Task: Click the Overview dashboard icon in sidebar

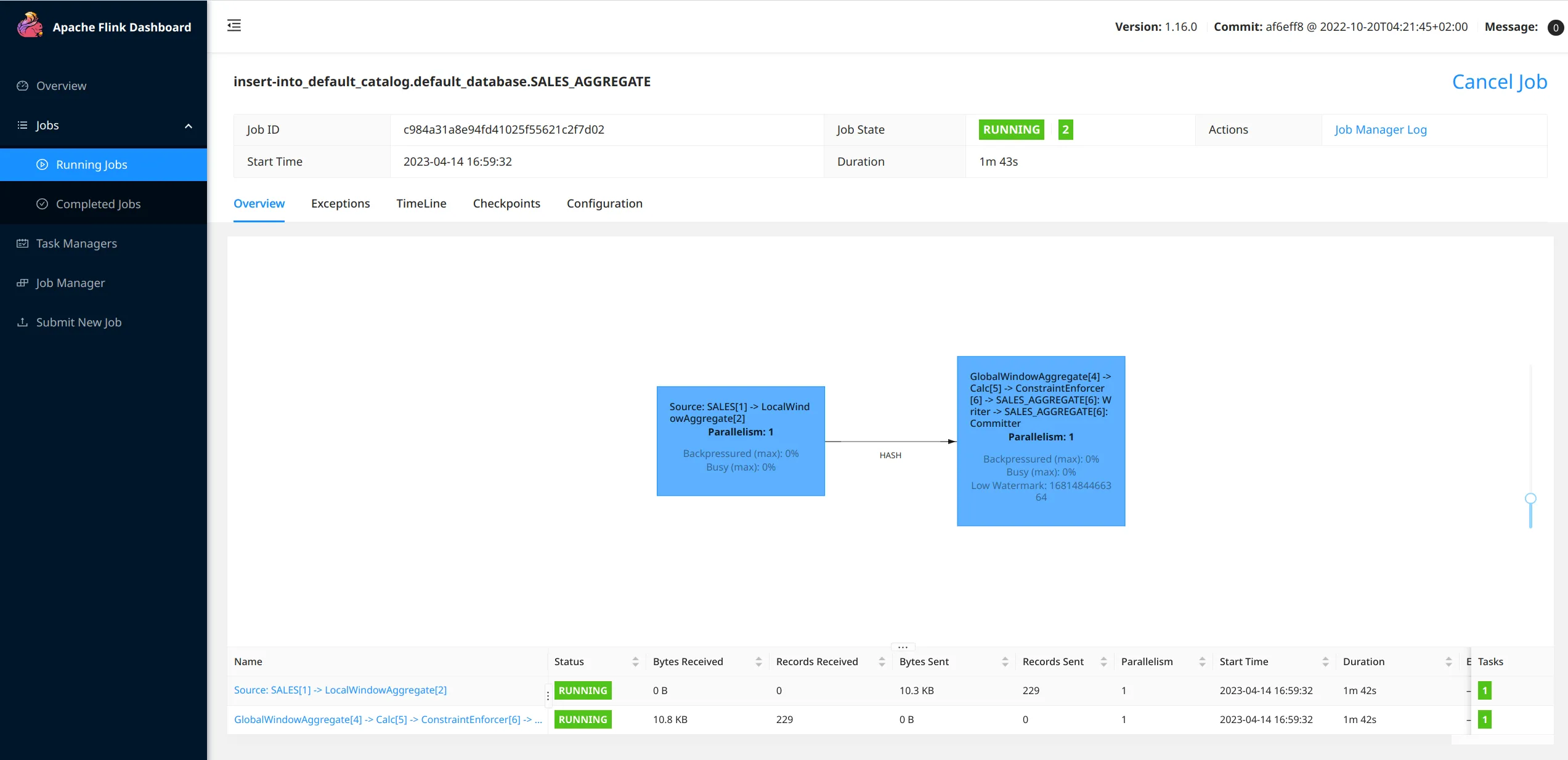Action: (x=23, y=86)
